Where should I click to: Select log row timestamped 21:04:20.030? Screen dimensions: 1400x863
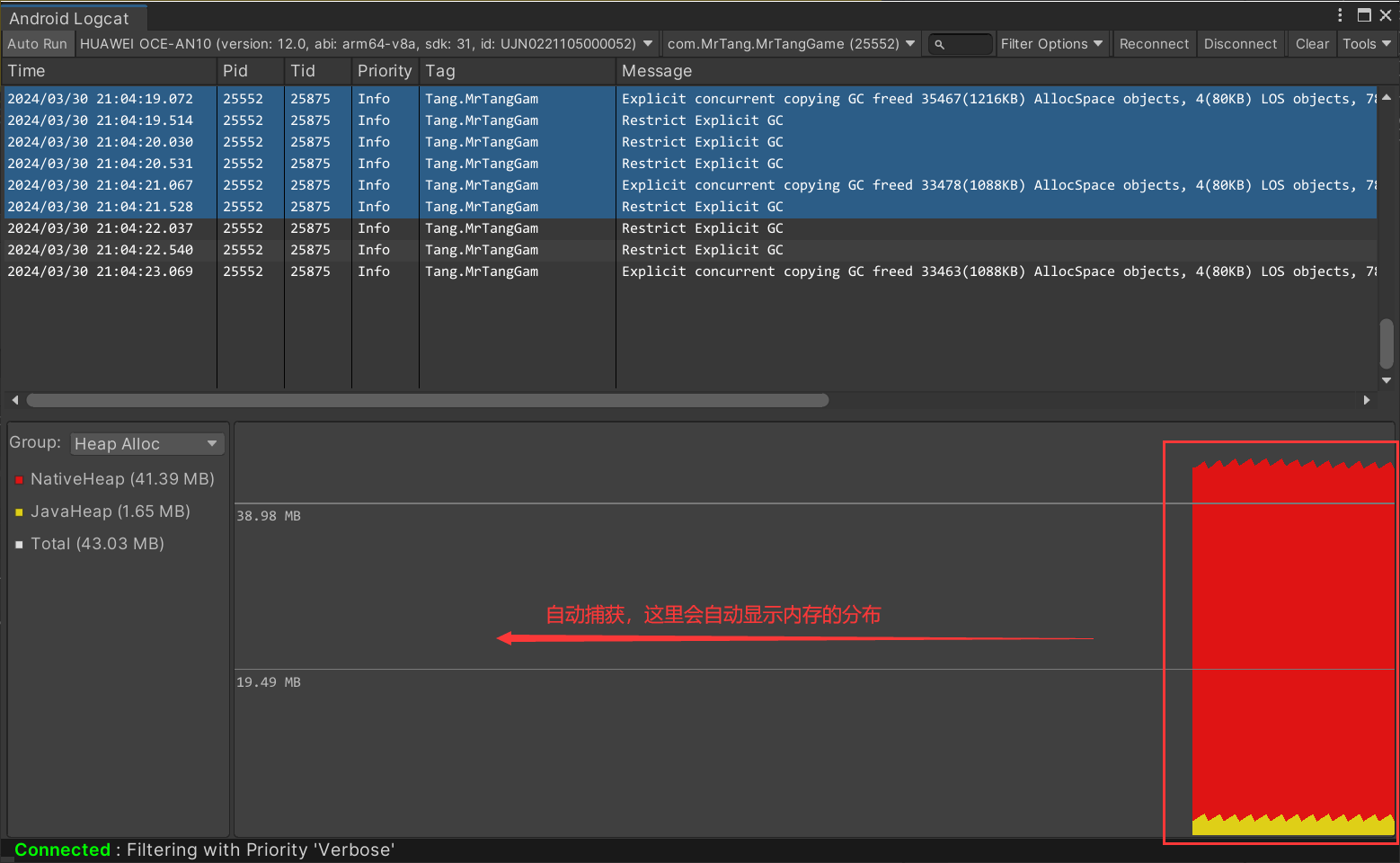[x=689, y=142]
